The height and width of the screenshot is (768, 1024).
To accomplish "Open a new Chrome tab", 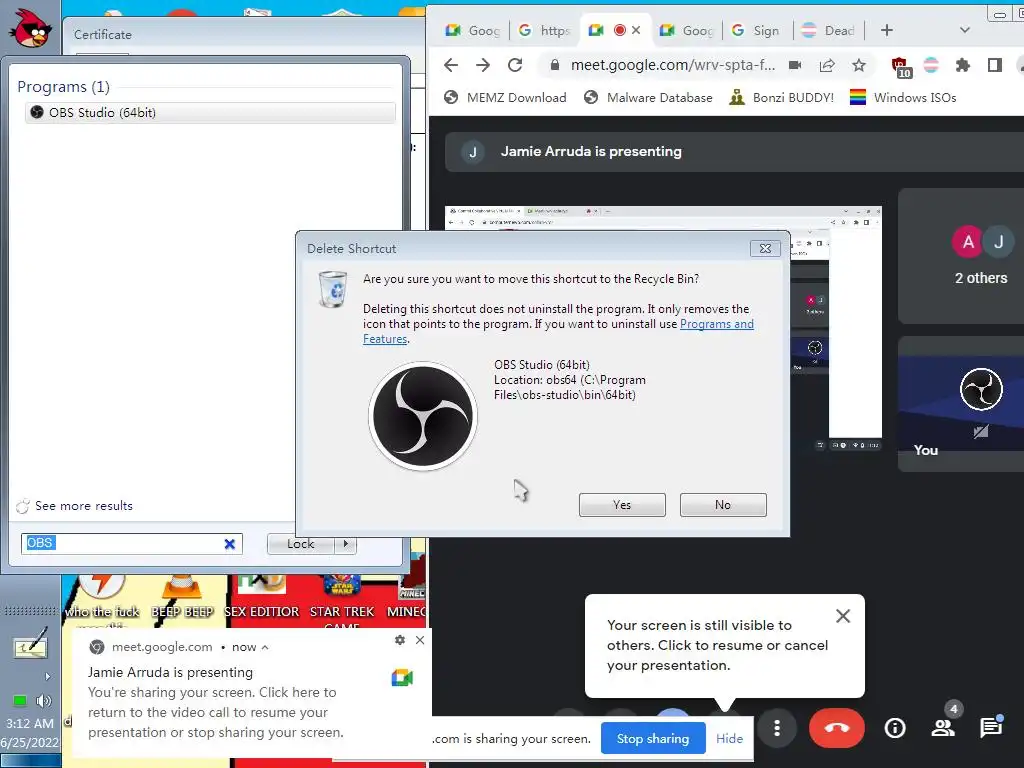I will pos(886,30).
